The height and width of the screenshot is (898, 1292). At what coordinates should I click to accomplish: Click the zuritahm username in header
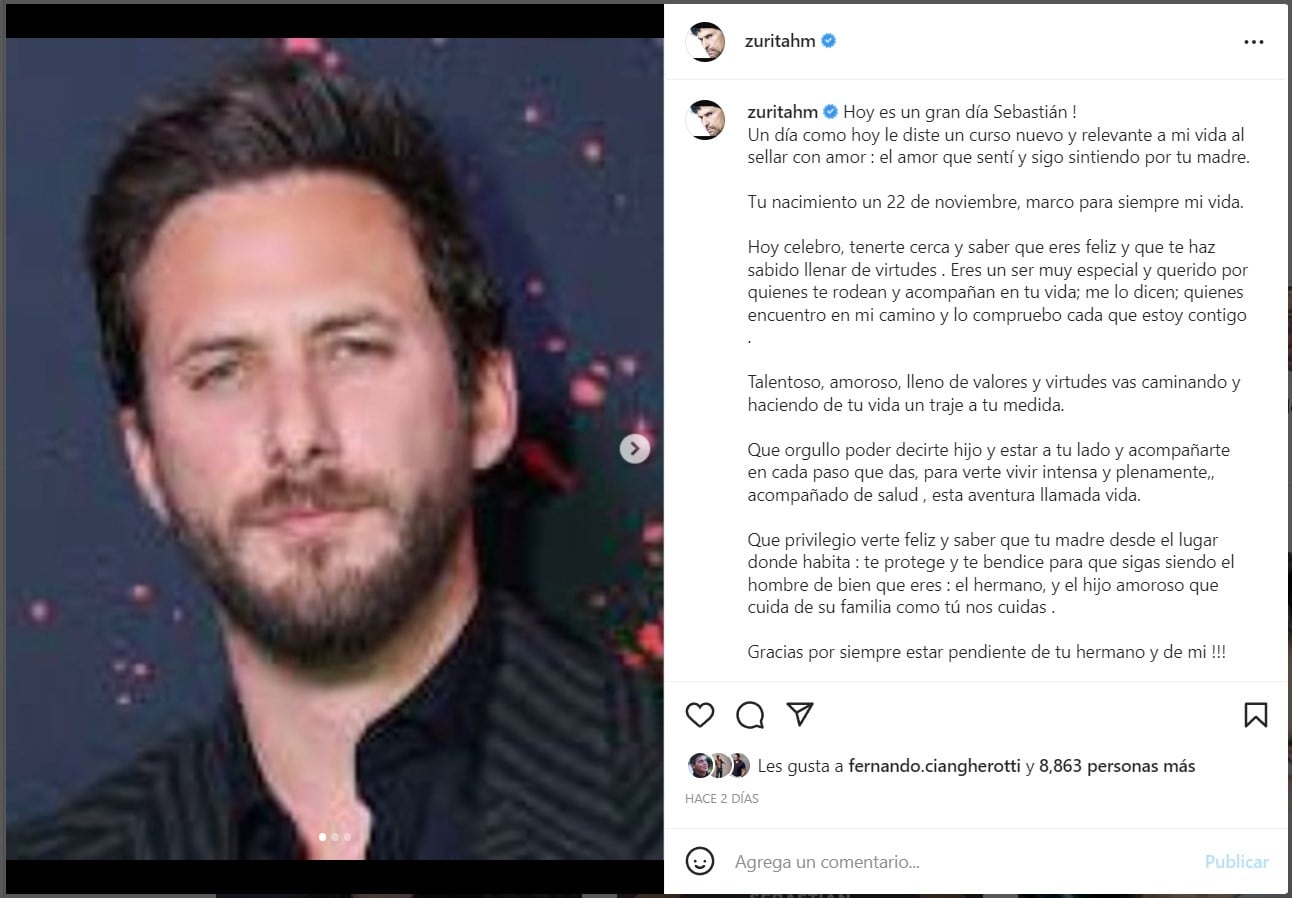pos(781,41)
